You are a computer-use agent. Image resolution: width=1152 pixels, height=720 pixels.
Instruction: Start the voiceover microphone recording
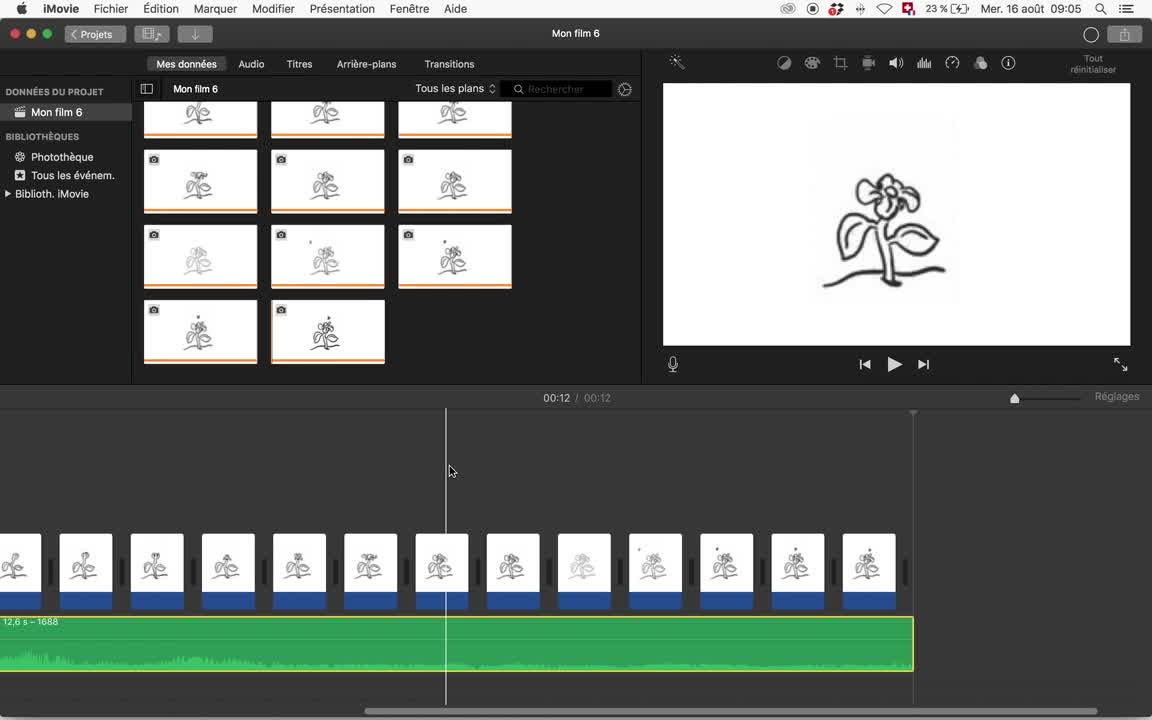(x=673, y=365)
